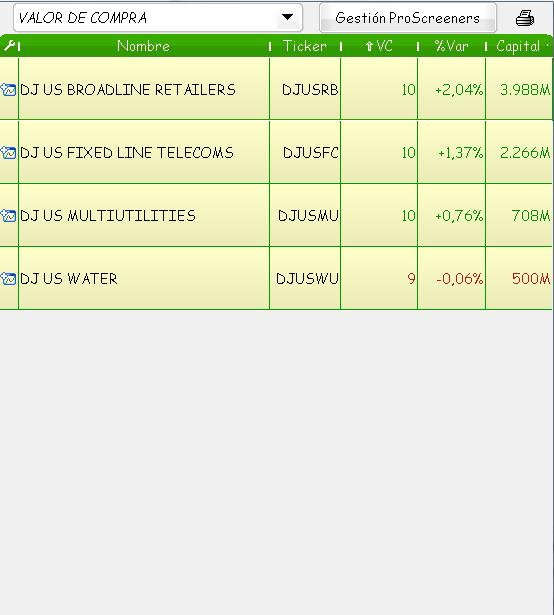Screen dimensions: 554x615
Task: Click the Gestión ProScreeners button
Action: pos(408,18)
